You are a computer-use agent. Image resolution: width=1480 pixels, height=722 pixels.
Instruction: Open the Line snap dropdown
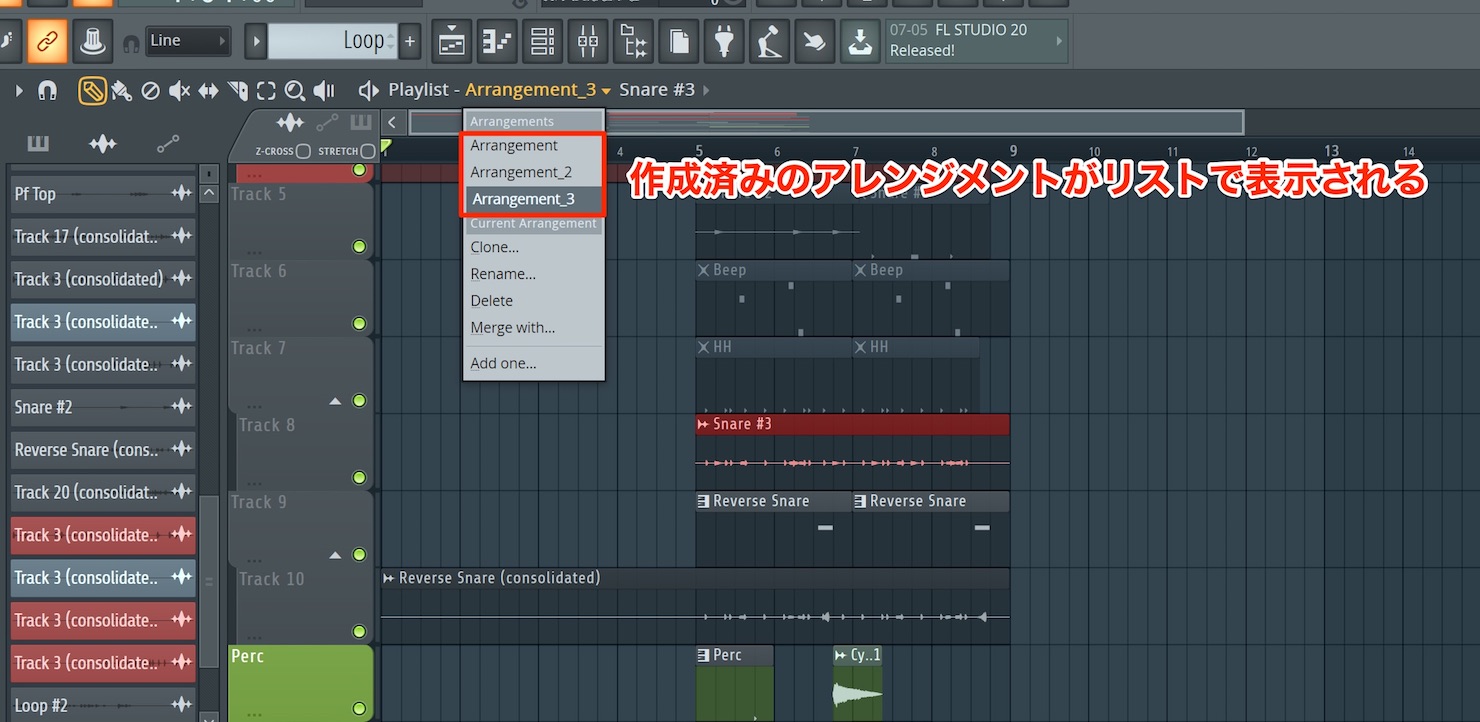coord(188,41)
